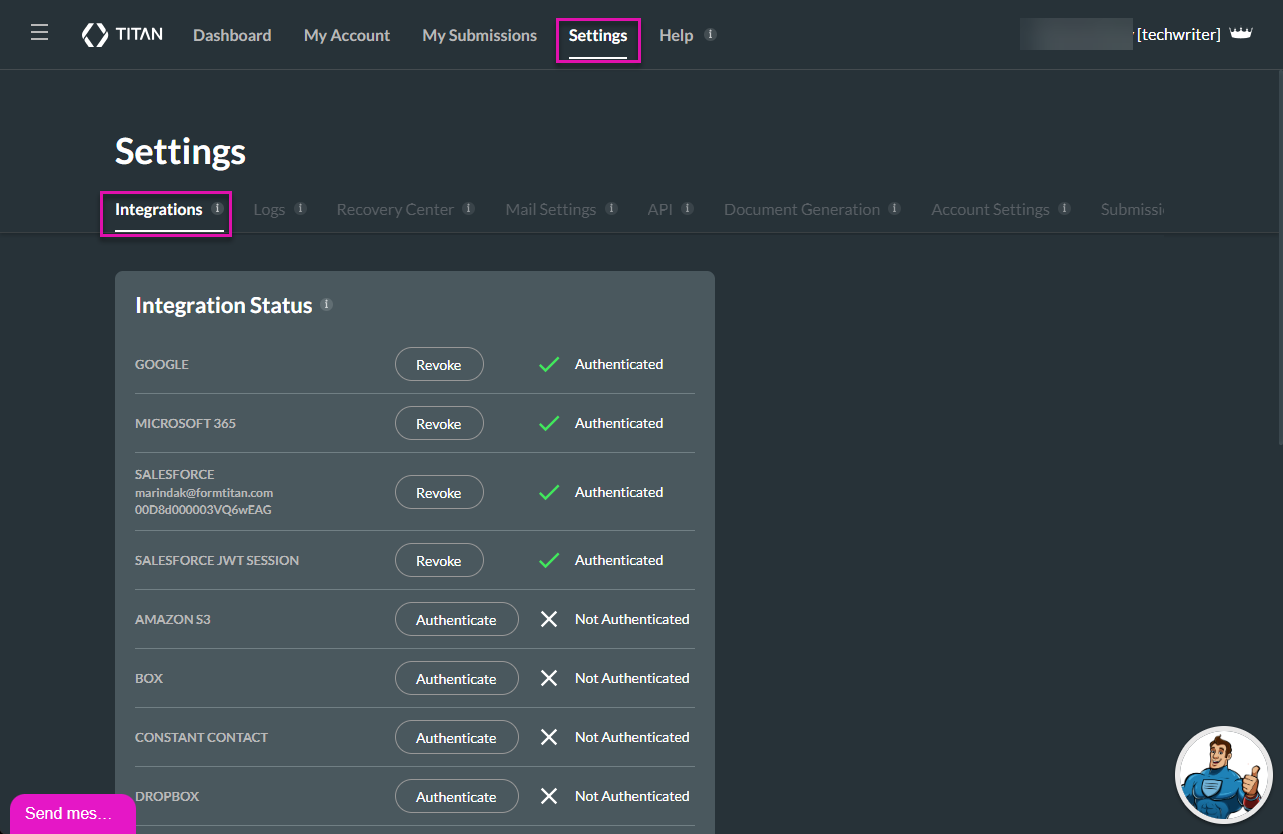1283x834 pixels.
Task: Revoke the Microsoft 365 integration
Action: 439,423
